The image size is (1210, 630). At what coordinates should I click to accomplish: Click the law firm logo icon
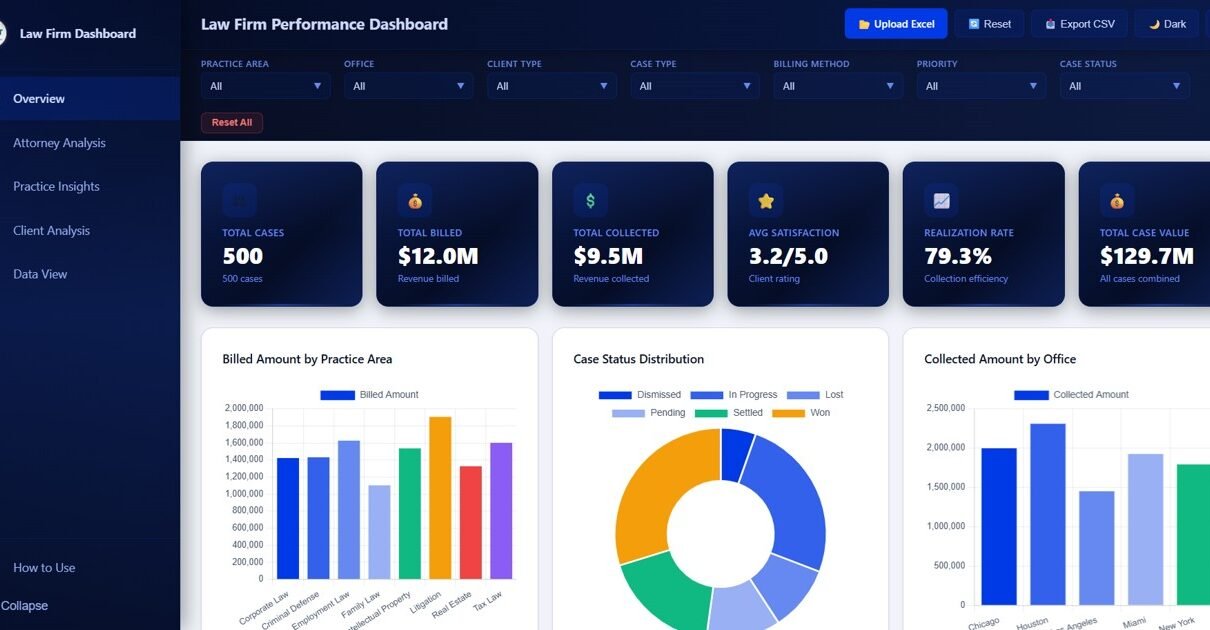tap(3, 33)
